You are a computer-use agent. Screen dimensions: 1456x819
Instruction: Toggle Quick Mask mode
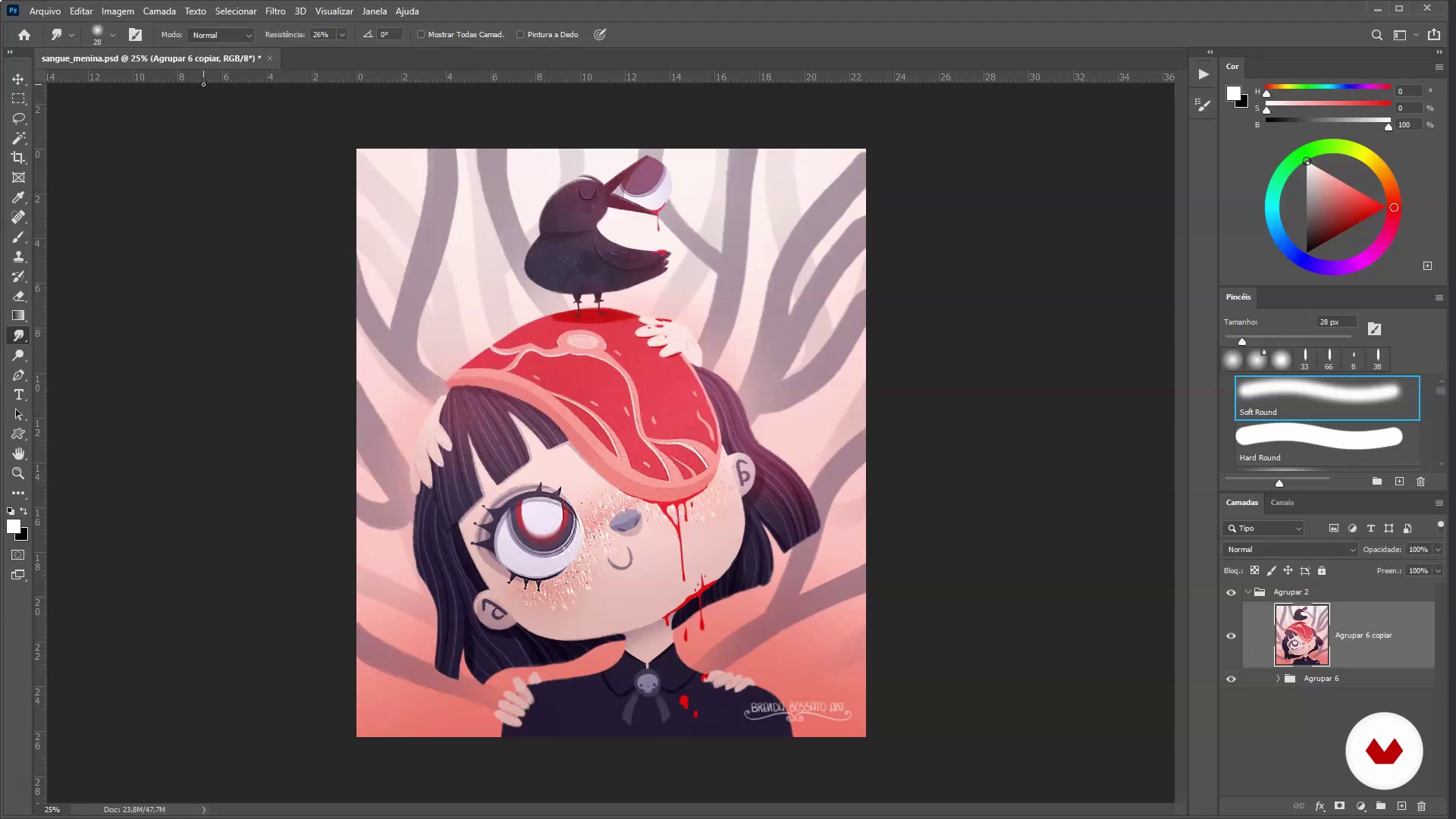(18, 555)
